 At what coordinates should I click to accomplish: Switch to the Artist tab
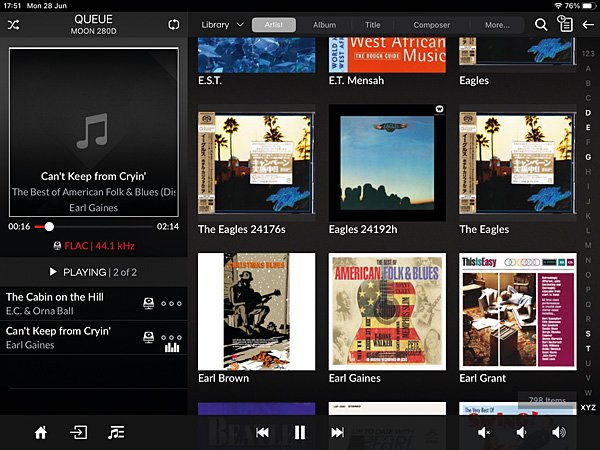274,25
